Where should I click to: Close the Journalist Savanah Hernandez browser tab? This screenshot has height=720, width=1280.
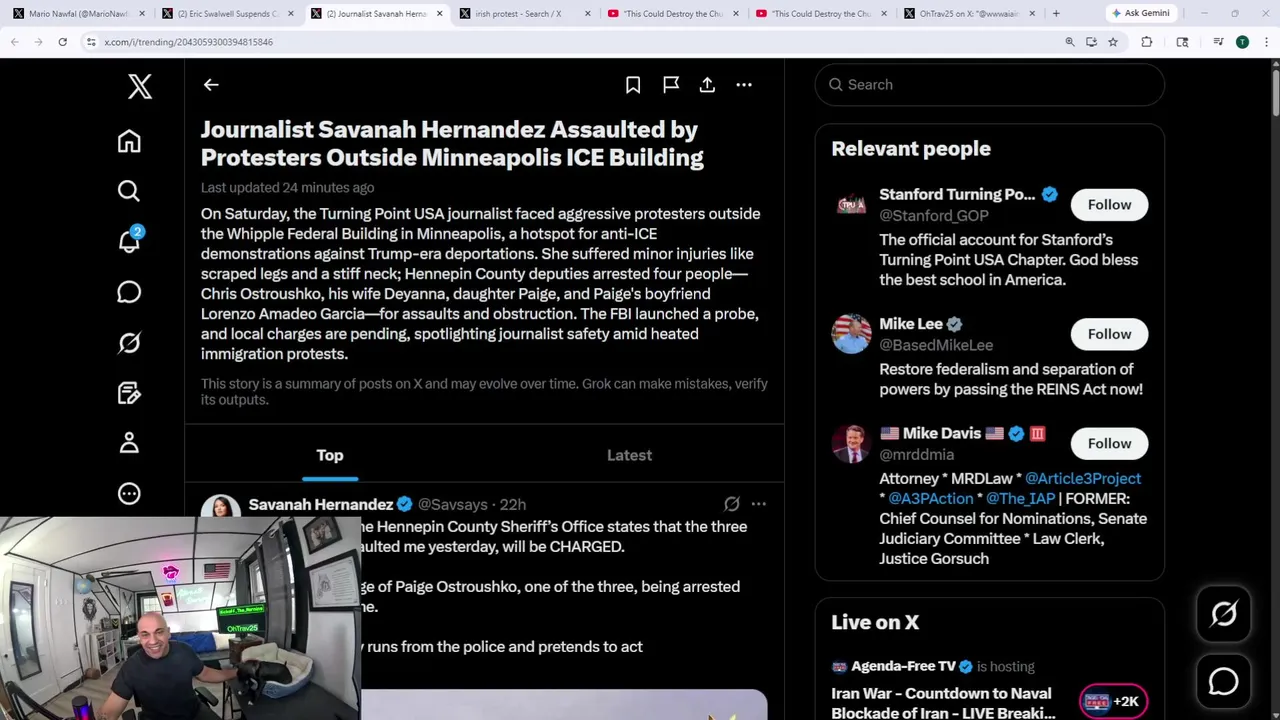(x=439, y=13)
